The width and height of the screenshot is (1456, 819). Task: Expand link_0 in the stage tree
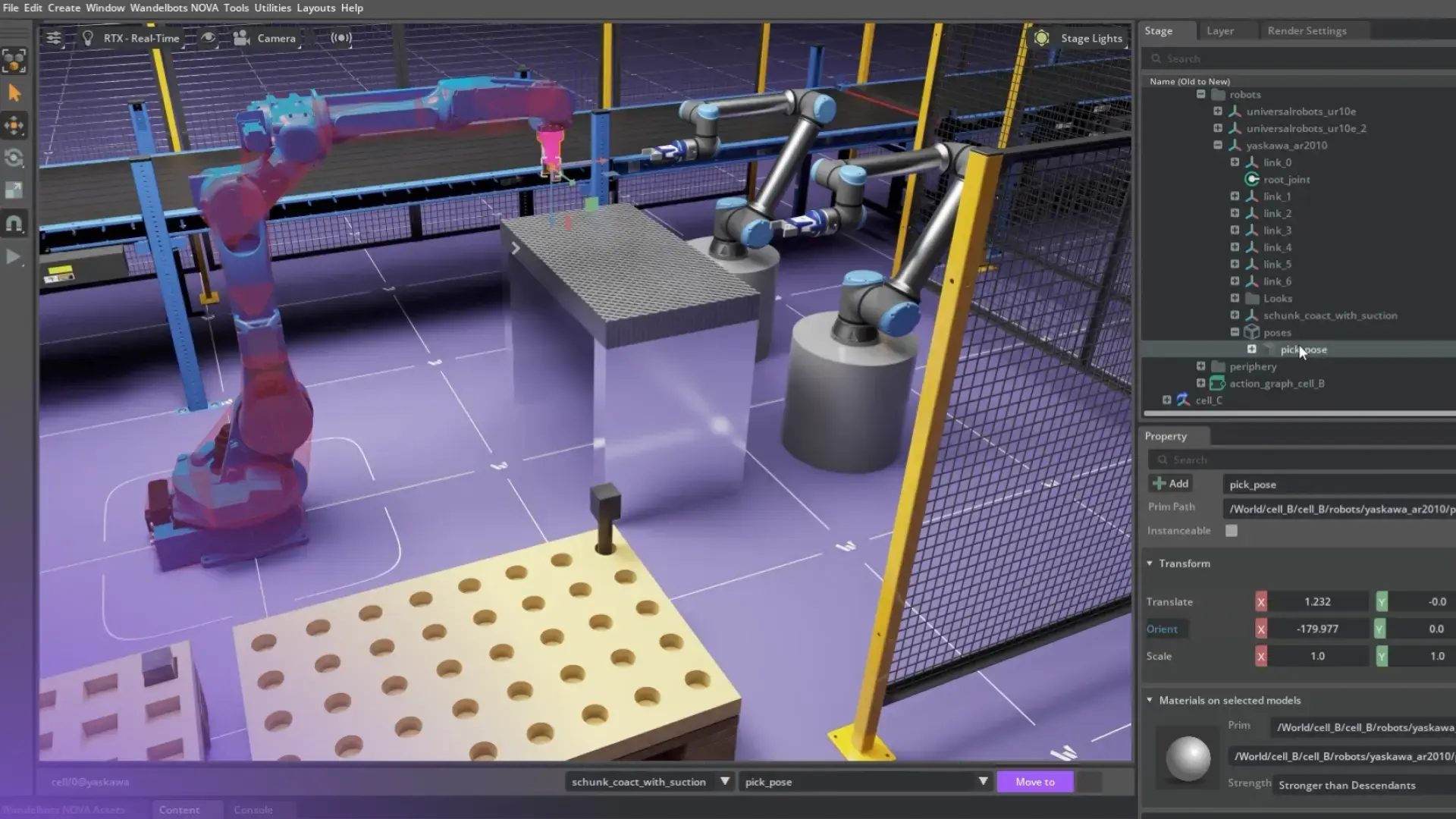[x=1235, y=162]
